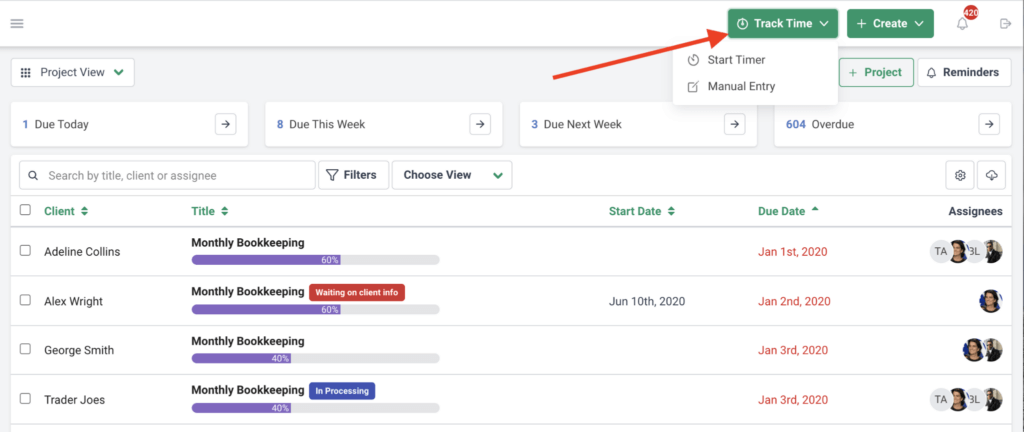Open Overdue projects arrow icon
1024x432 pixels.
point(989,124)
